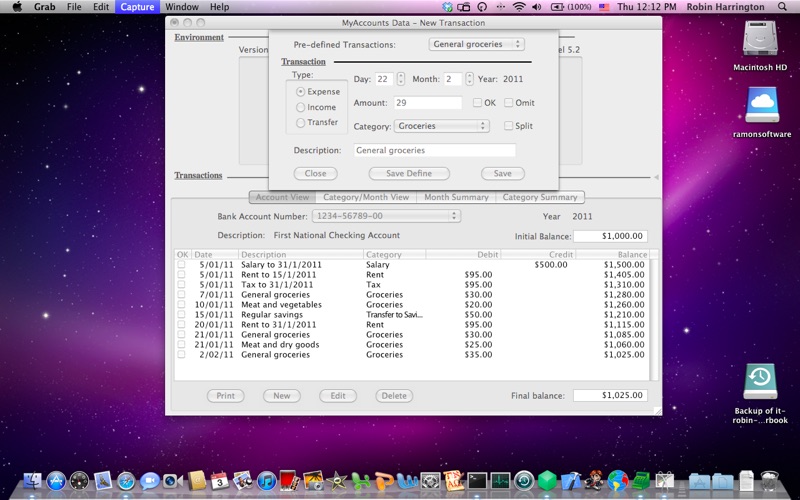Viewport: 800px width, 500px height.
Task: Click the Wi-Fi status icon
Action: [518, 7]
